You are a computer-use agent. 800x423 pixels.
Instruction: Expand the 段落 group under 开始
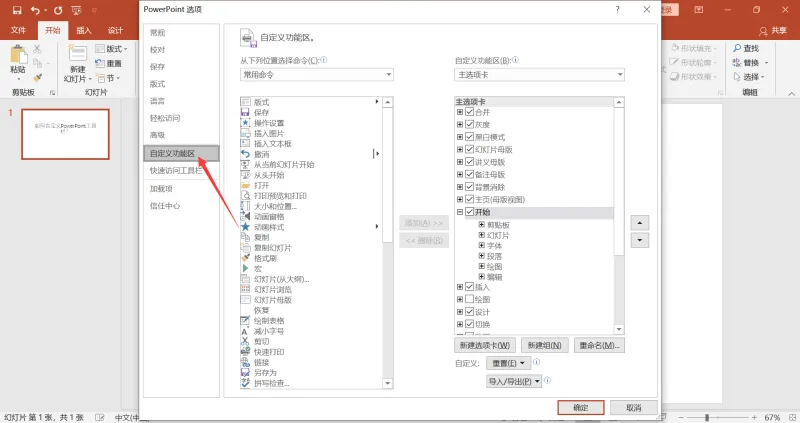(481, 256)
